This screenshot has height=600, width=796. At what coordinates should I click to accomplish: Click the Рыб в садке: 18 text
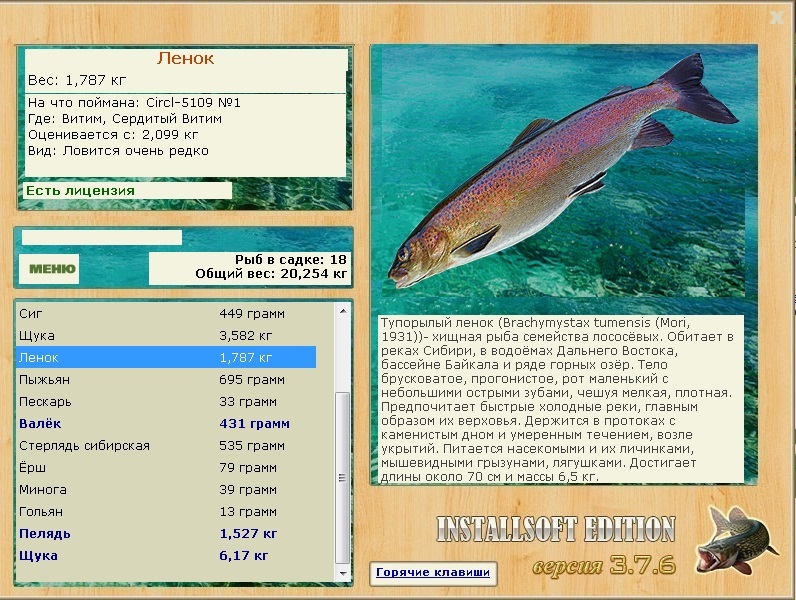[x=290, y=260]
